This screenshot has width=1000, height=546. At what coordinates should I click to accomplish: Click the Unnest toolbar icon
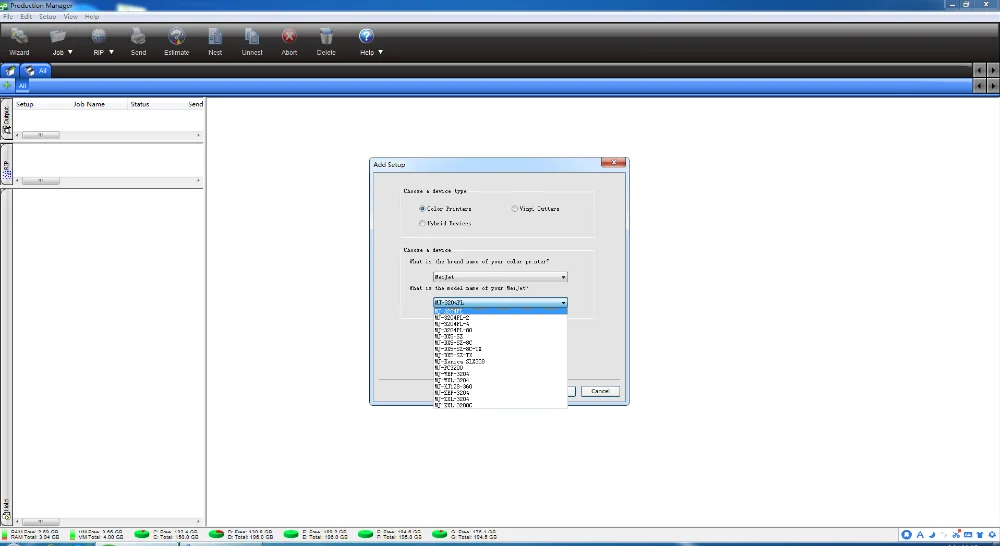pyautogui.click(x=251, y=36)
